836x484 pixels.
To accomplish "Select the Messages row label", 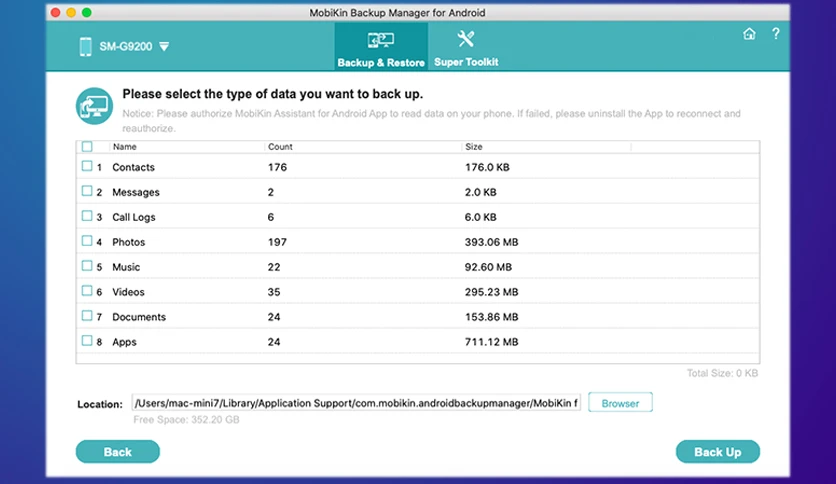I will pos(135,192).
